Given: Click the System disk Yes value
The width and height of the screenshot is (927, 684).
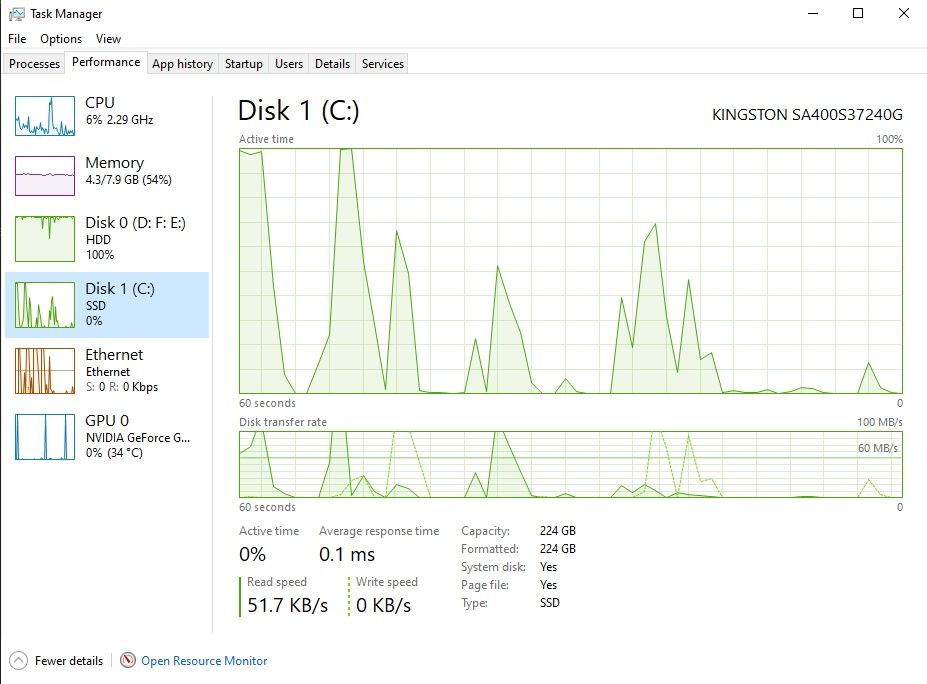Looking at the screenshot, I should (548, 567).
